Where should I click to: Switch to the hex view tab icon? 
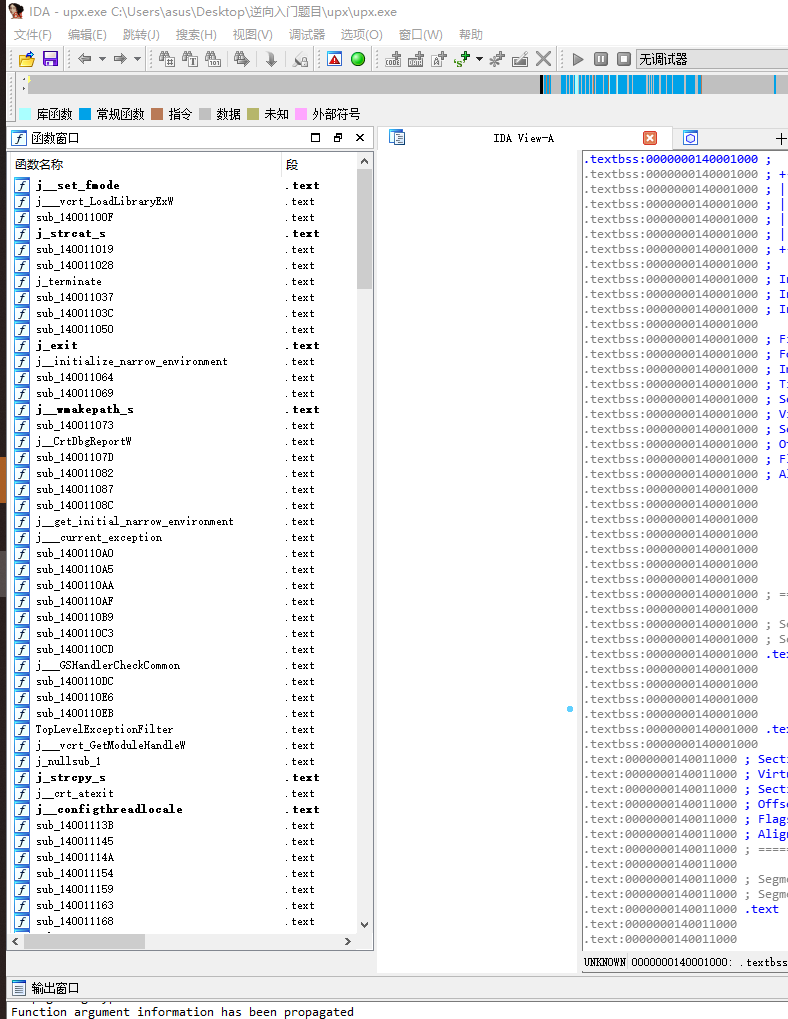691,138
